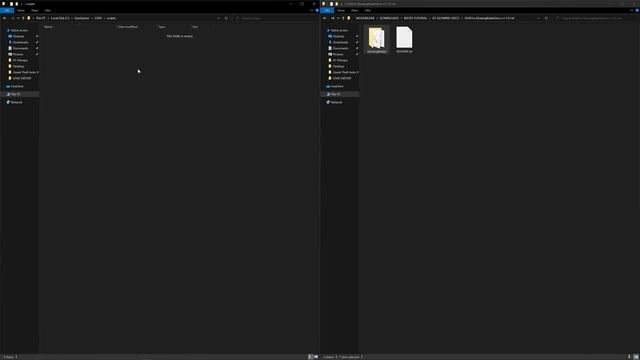Refresh the right window folder view
This screenshot has width=640, height=360.
click(547, 18)
